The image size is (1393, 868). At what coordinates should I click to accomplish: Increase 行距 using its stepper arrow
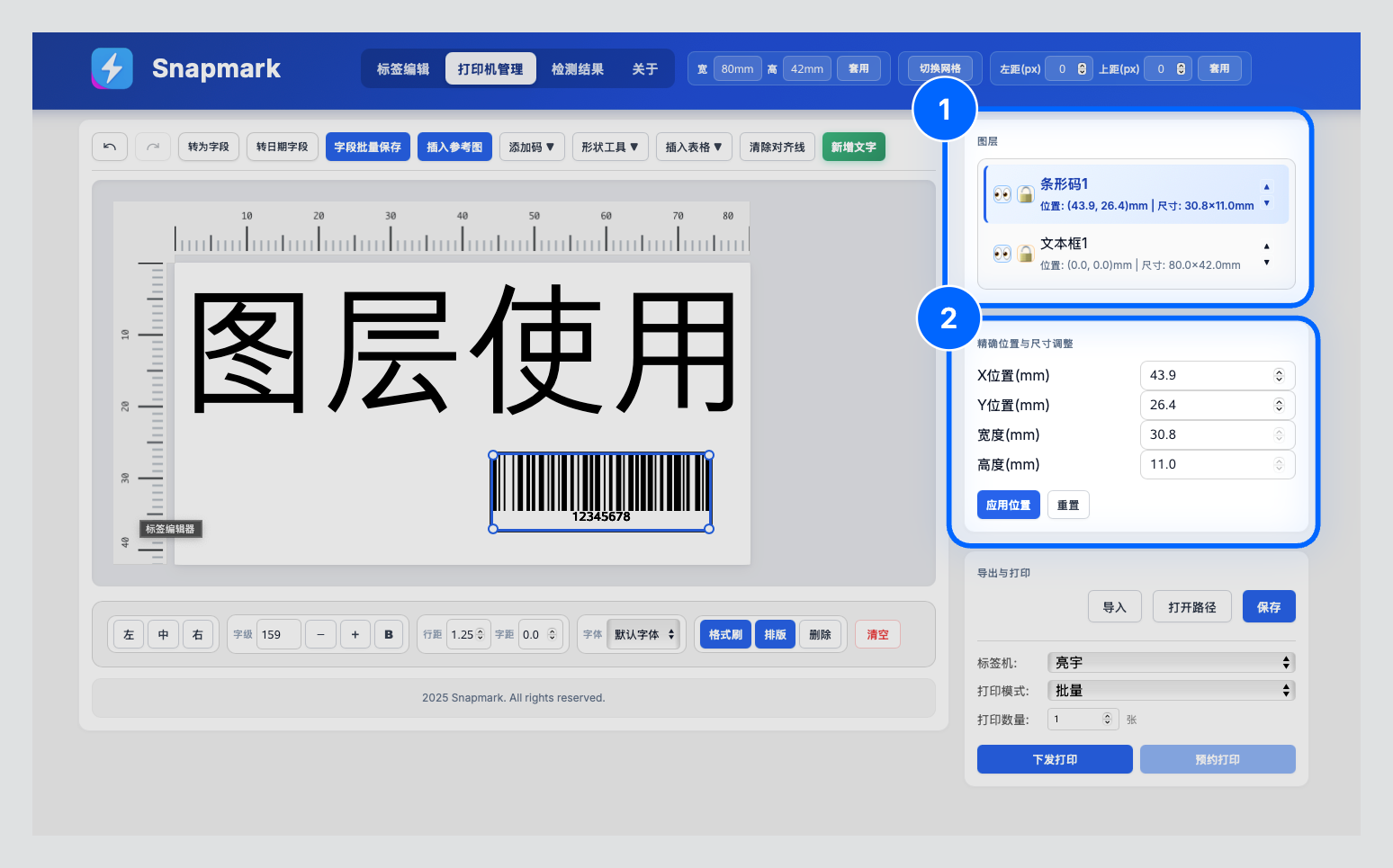click(482, 630)
